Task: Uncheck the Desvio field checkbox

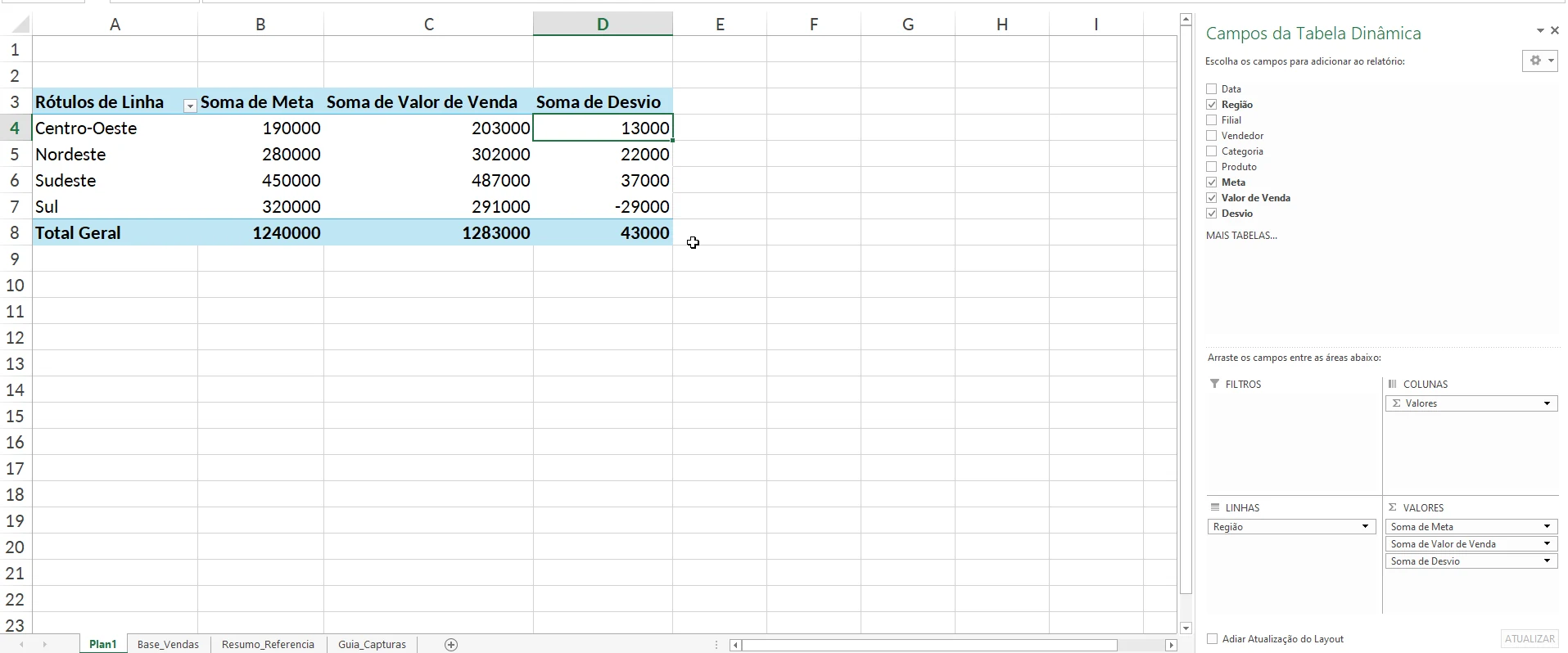Action: point(1212,214)
